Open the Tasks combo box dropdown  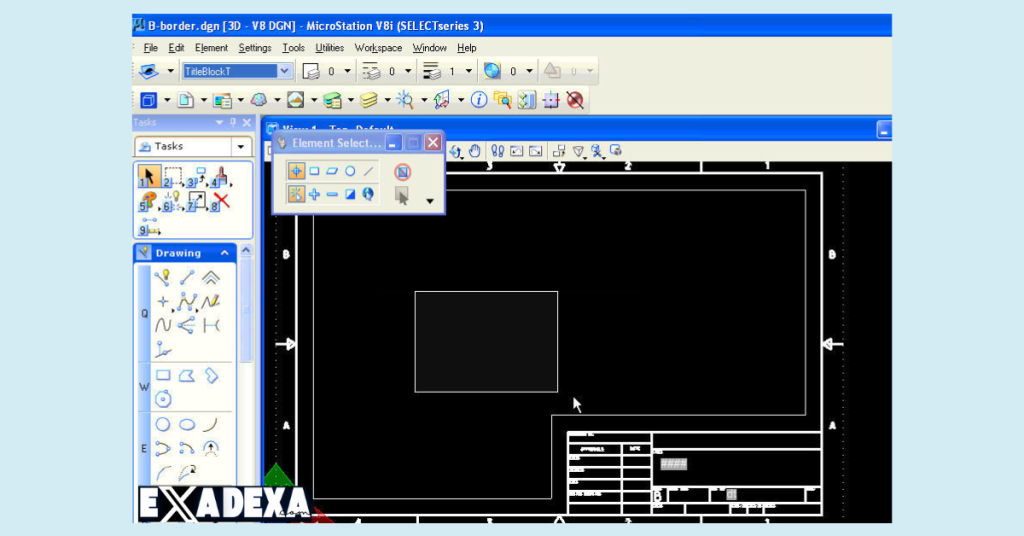(241, 147)
